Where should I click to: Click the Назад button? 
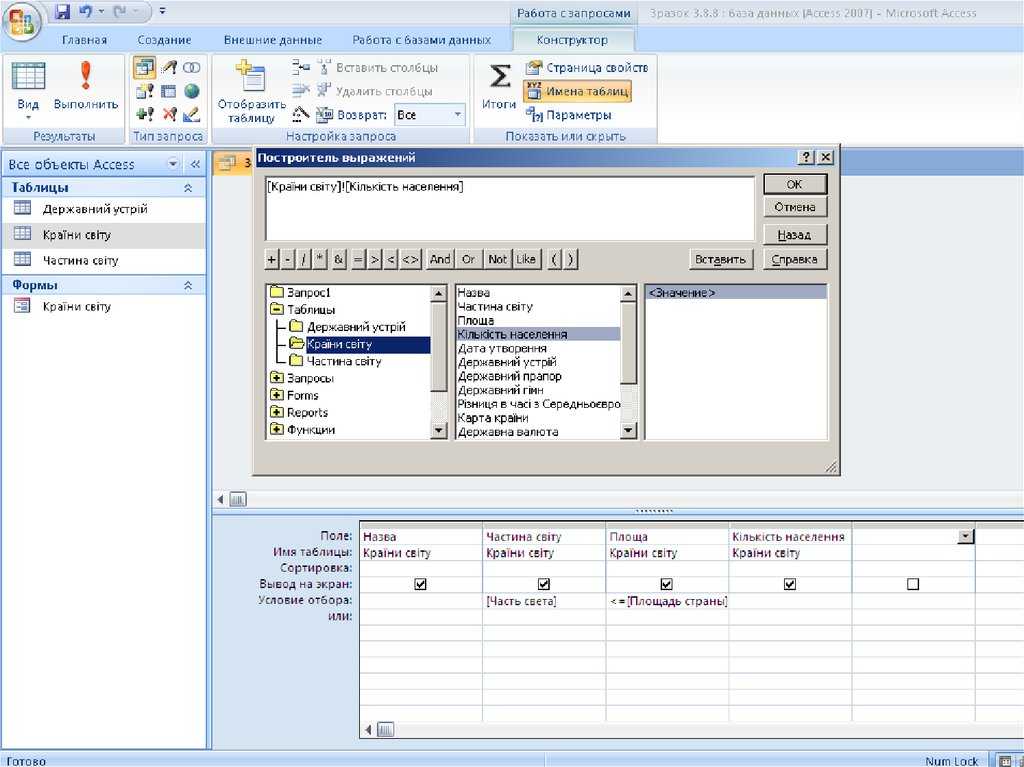tap(795, 235)
